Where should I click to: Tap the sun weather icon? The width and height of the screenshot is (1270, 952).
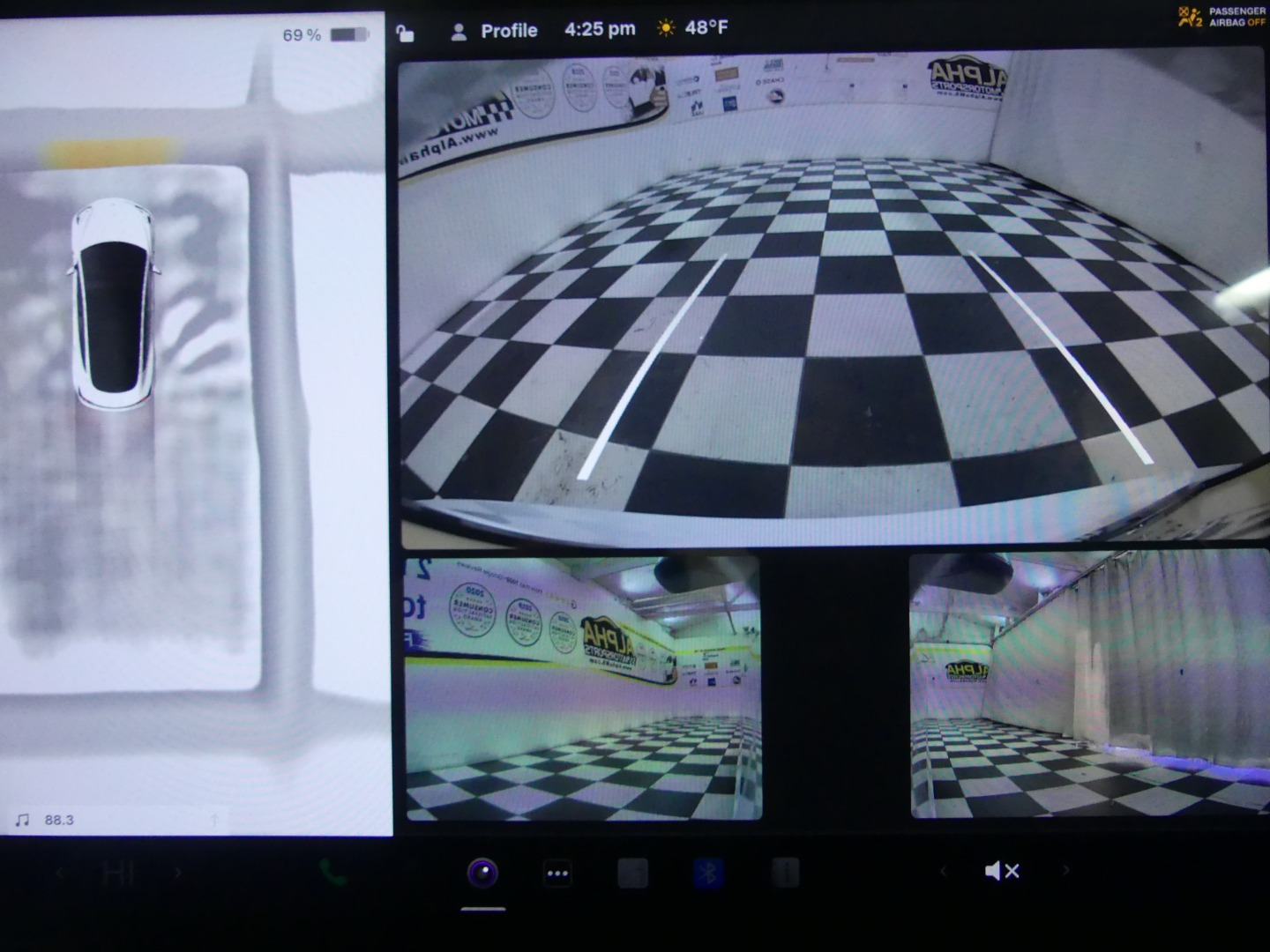pos(666,28)
